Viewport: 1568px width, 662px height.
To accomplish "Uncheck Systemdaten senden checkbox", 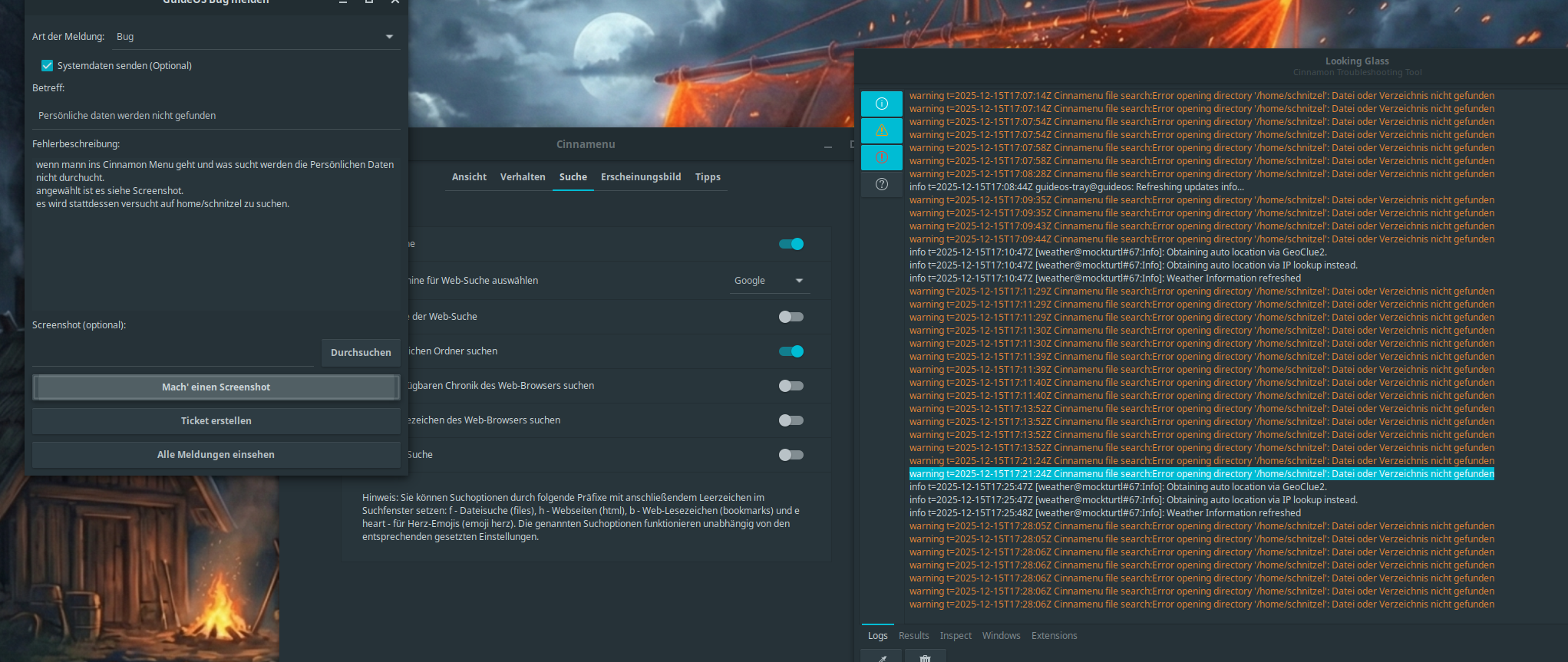I will pyautogui.click(x=48, y=66).
